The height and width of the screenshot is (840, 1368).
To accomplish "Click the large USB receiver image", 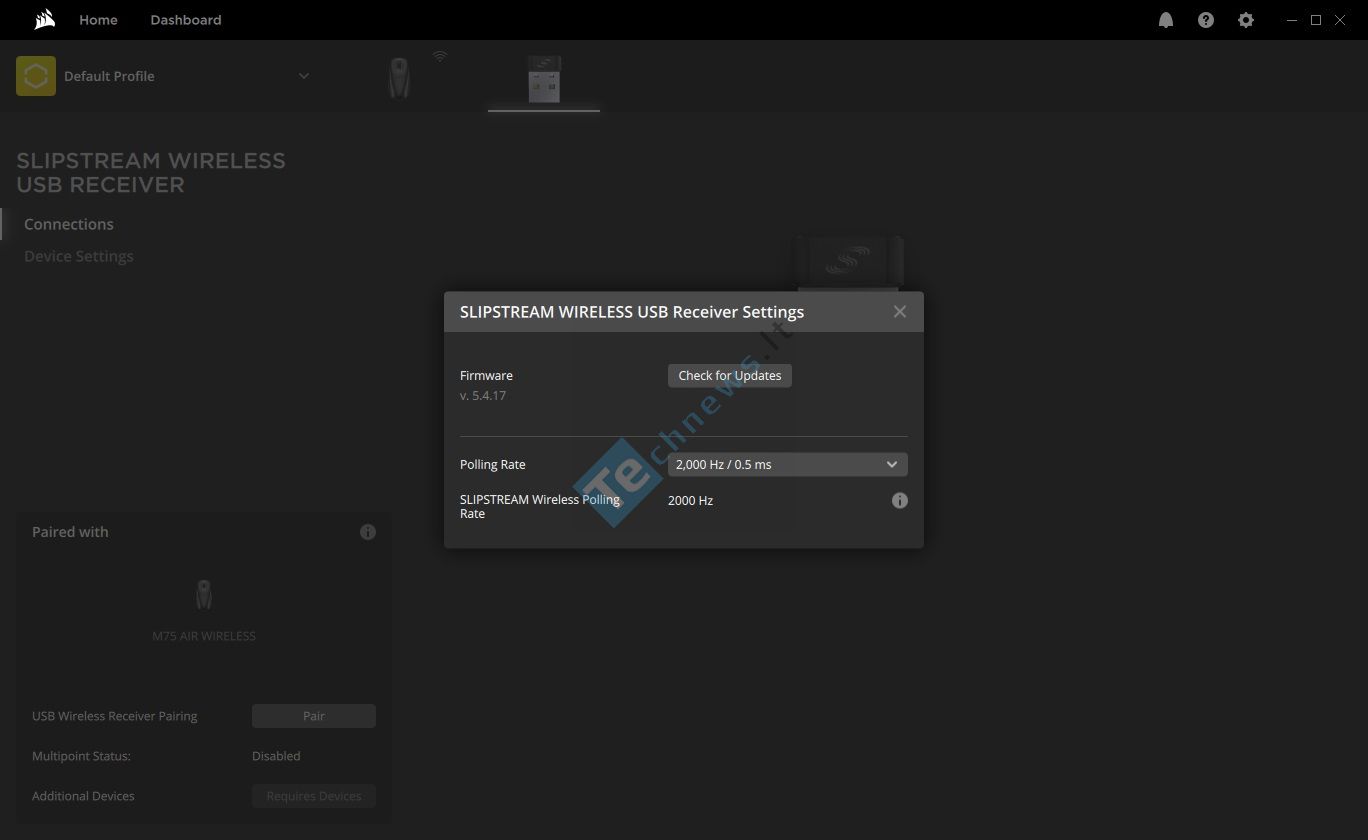I will [x=848, y=263].
